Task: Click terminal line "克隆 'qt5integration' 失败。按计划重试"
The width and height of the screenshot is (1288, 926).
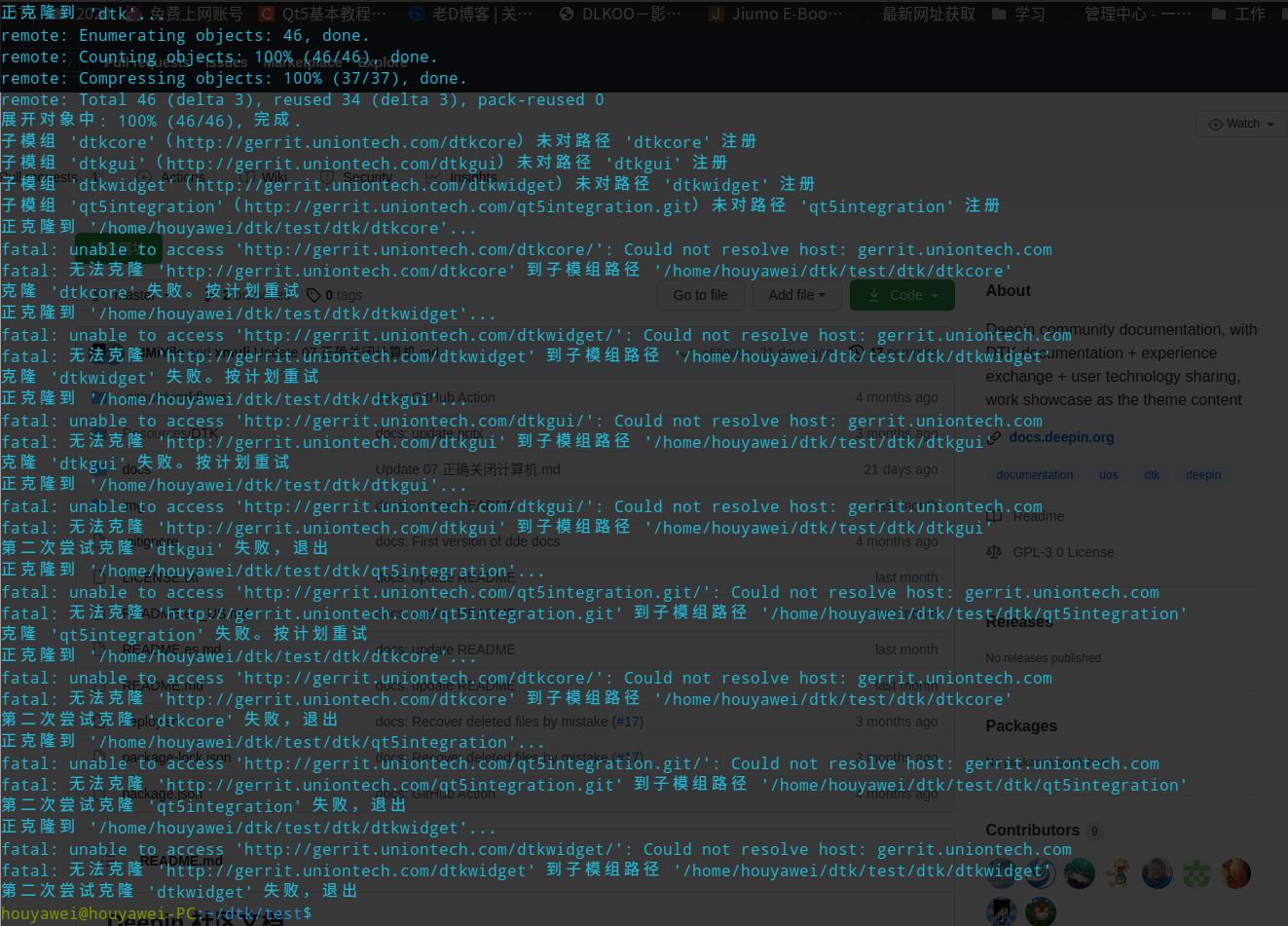Action: click(185, 635)
